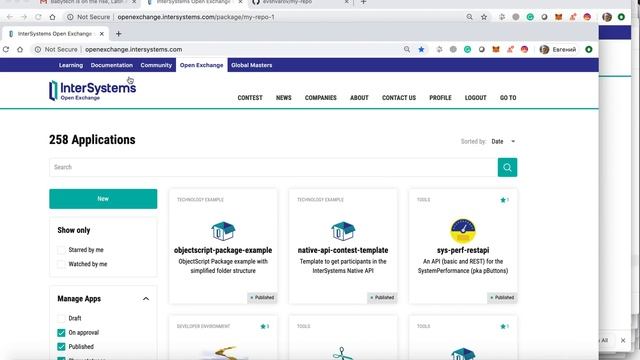The width and height of the screenshot is (640, 360).
Task: Click Published badge on objectscript-package-example card
Action: pyautogui.click(x=262, y=298)
